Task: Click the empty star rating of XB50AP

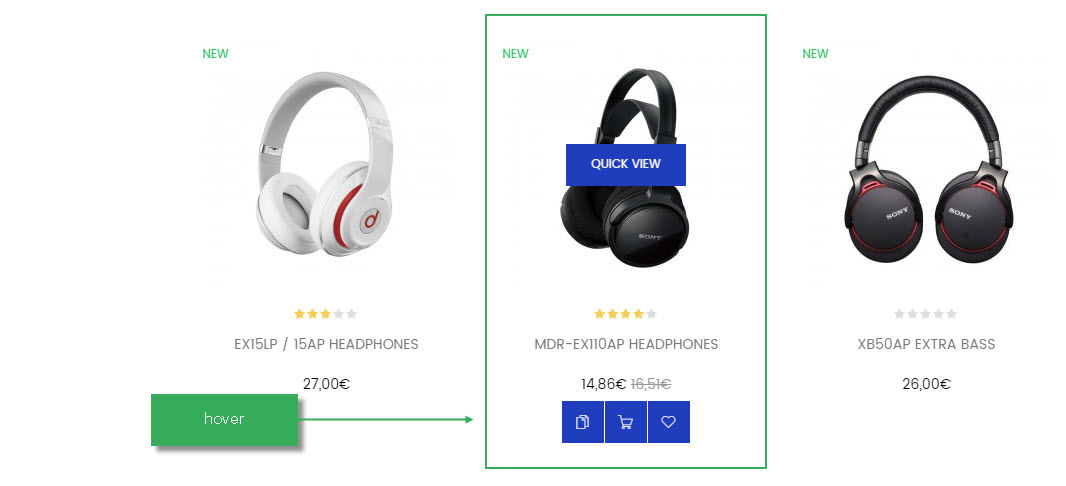Action: tap(925, 314)
